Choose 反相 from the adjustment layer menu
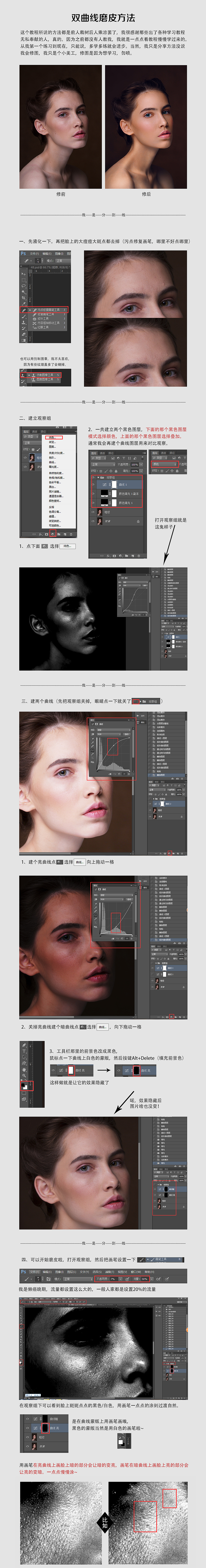This screenshot has height=1568, width=206. click(x=52, y=507)
